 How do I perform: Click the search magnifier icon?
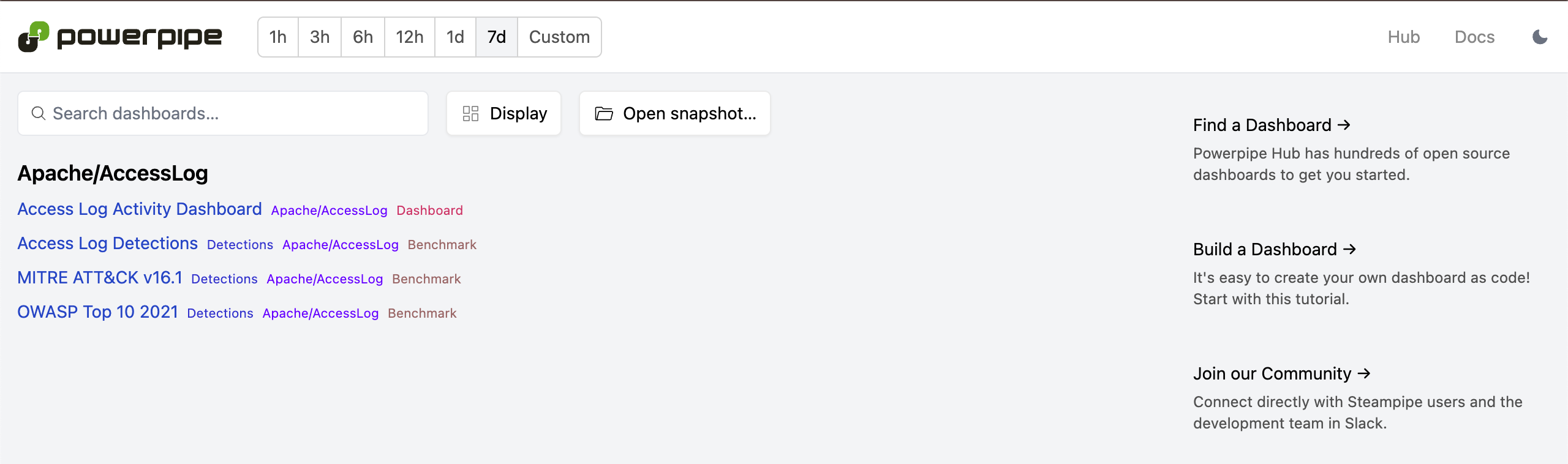(39, 114)
